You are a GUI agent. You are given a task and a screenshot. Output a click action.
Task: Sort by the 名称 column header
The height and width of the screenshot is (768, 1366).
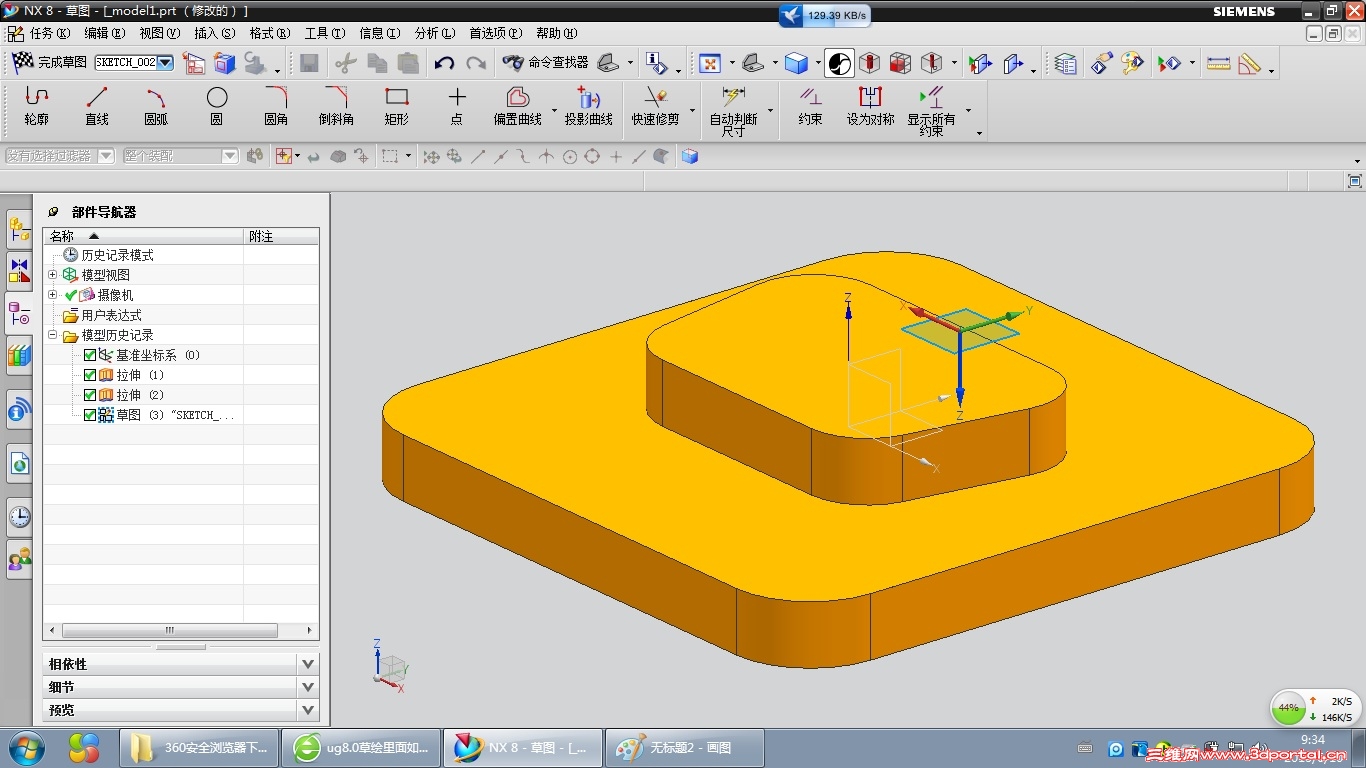click(x=143, y=236)
